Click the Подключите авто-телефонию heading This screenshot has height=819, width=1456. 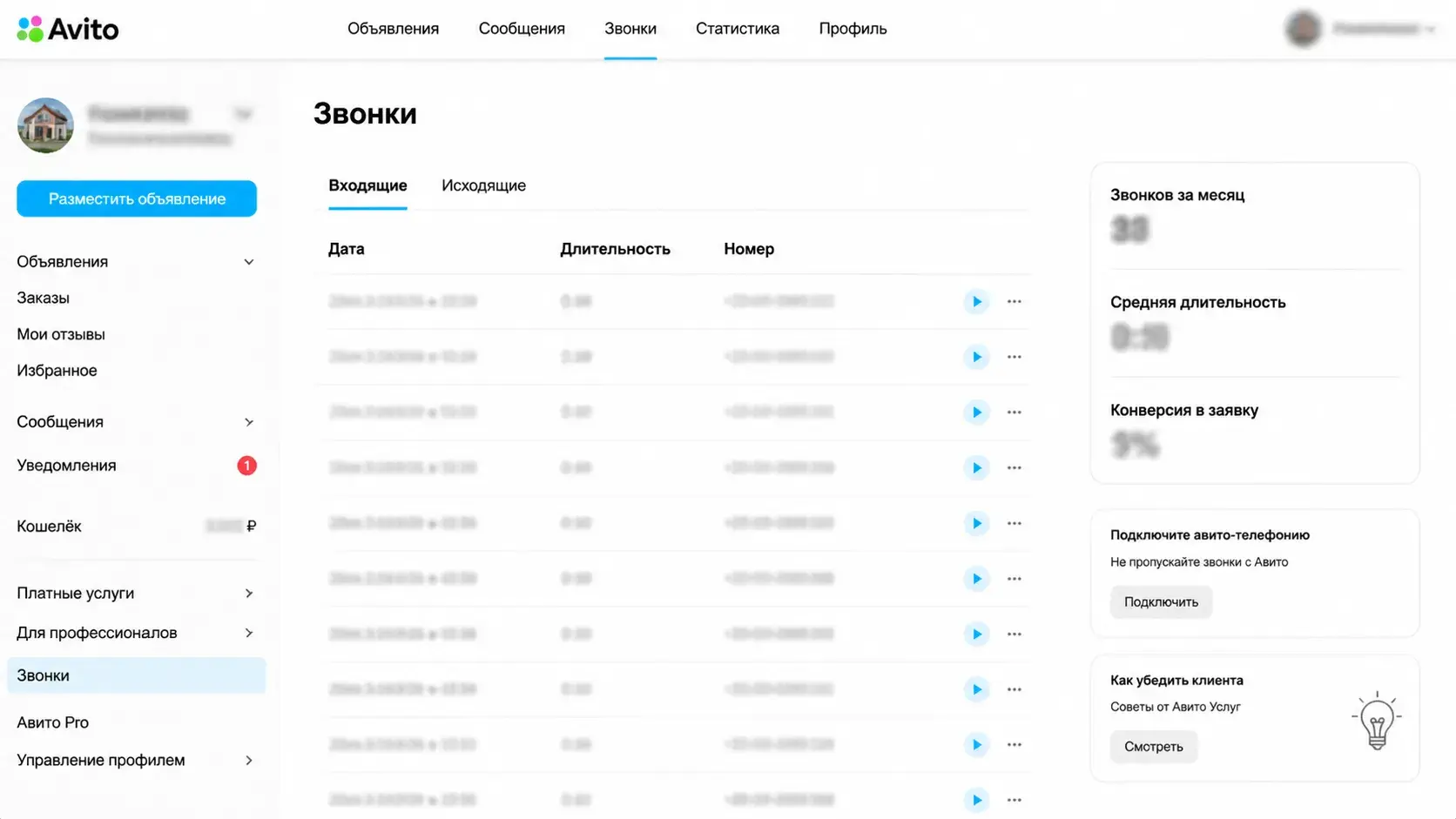[x=1210, y=535]
